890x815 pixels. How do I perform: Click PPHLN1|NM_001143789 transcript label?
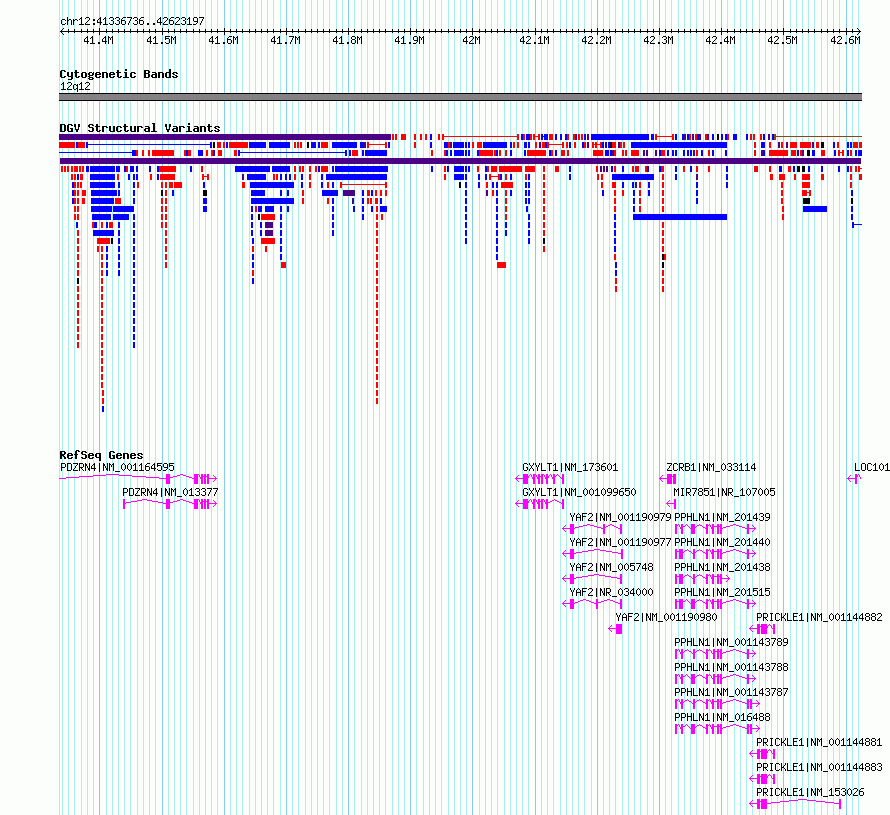click(731, 642)
